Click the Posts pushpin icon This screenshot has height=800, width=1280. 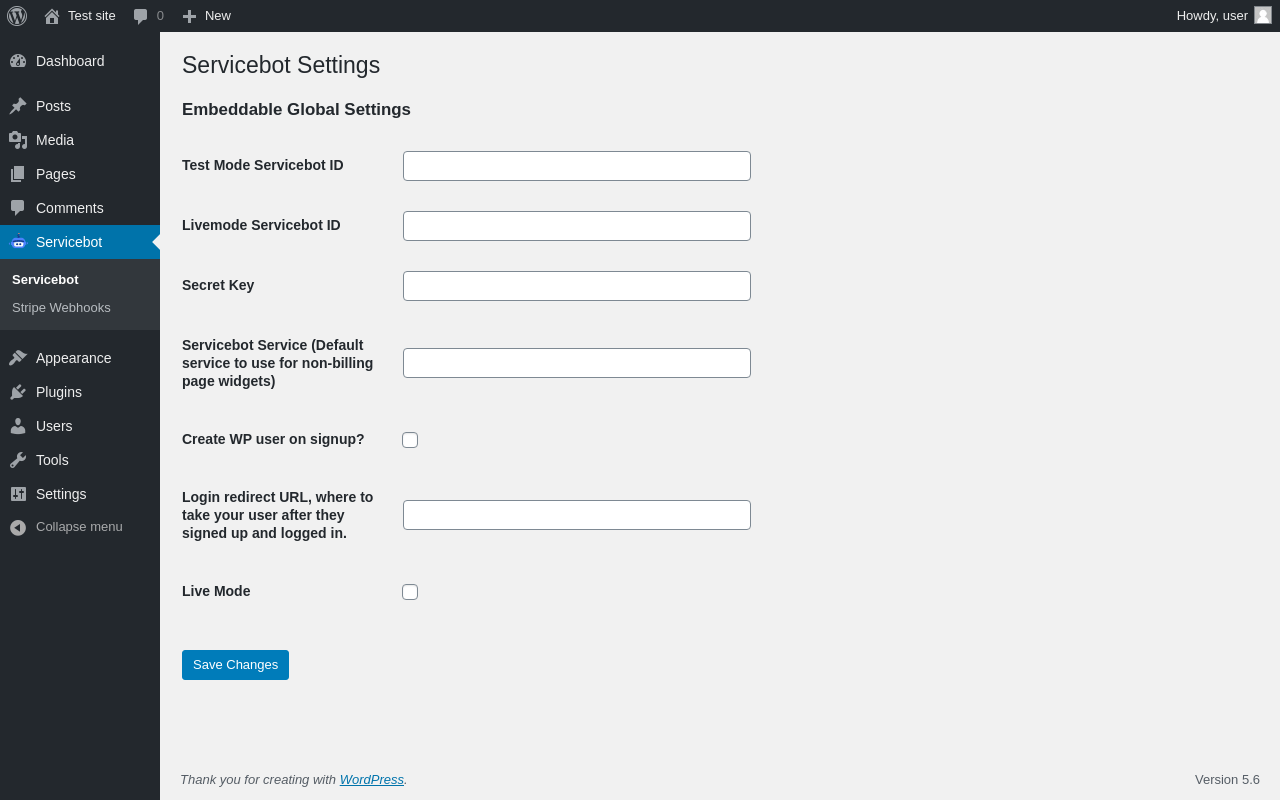point(18,106)
